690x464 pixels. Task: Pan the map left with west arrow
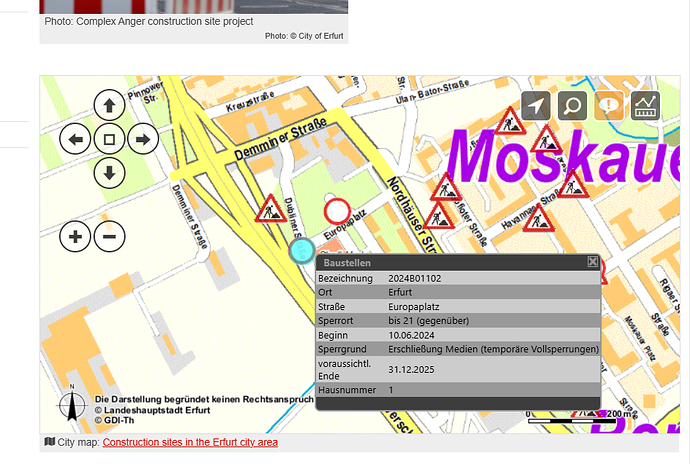[x=76, y=139]
